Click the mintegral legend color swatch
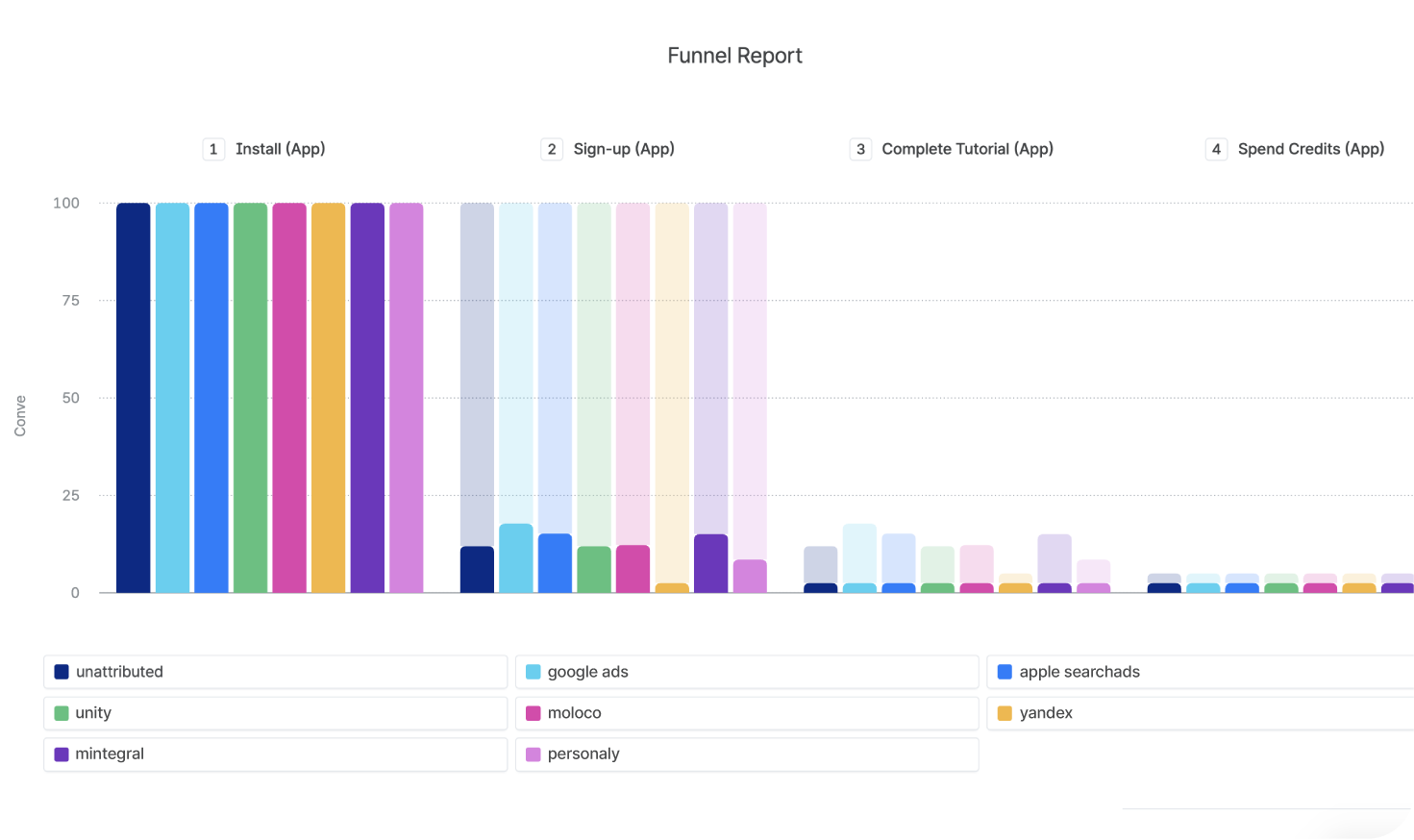The image size is (1414, 840). click(62, 754)
